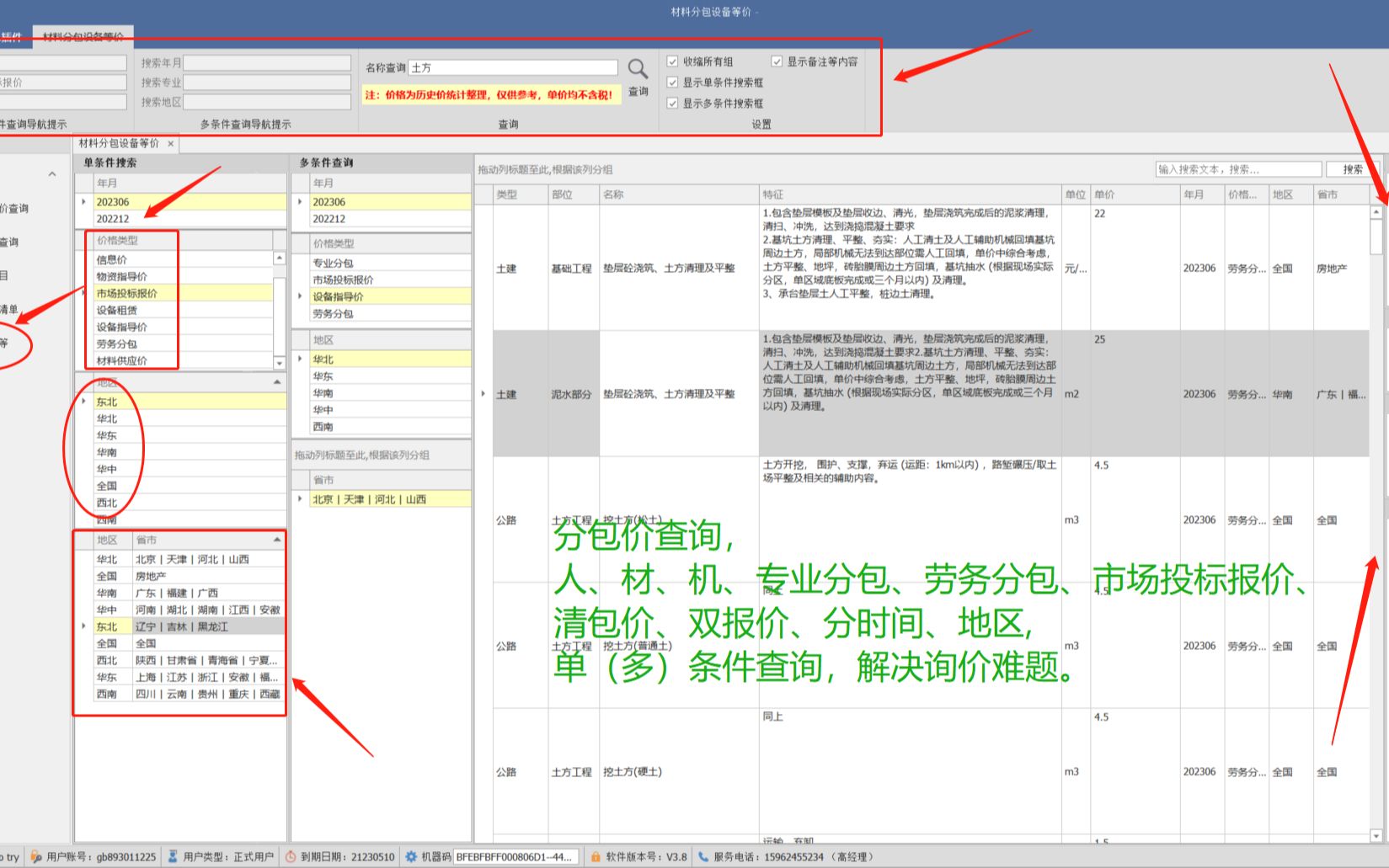Image resolution: width=1389 pixels, height=868 pixels.
Task: Click the 搜索 button above results
Action: point(1353,169)
